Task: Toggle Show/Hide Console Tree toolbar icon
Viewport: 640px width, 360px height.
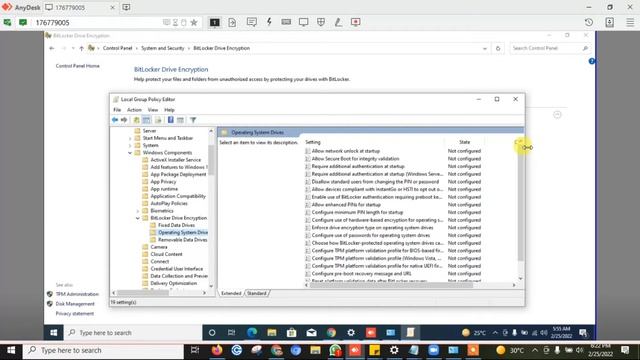Action: (147, 120)
